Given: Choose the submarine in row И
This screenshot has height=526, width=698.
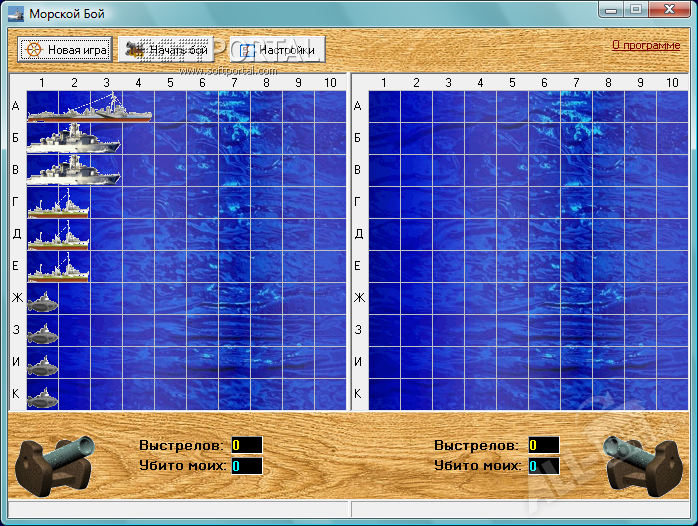Looking at the screenshot, I should click(x=42, y=364).
